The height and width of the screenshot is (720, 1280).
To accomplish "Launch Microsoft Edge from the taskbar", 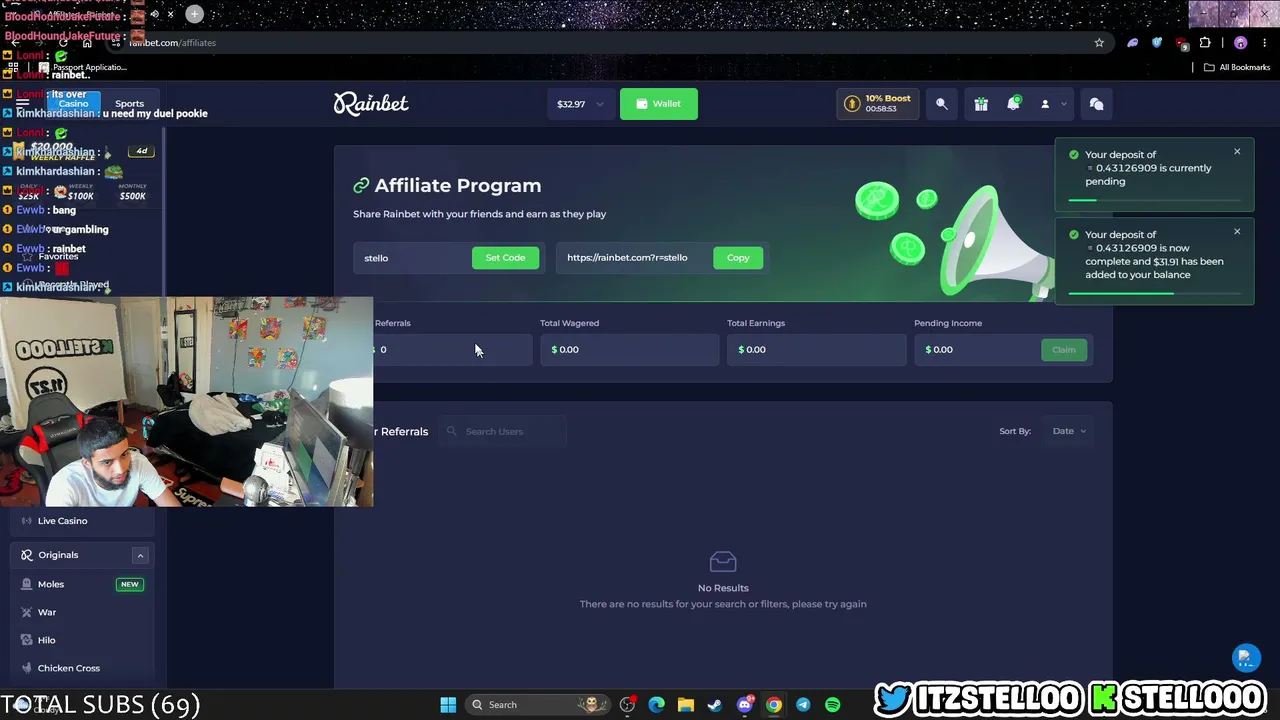I will pyautogui.click(x=656, y=705).
